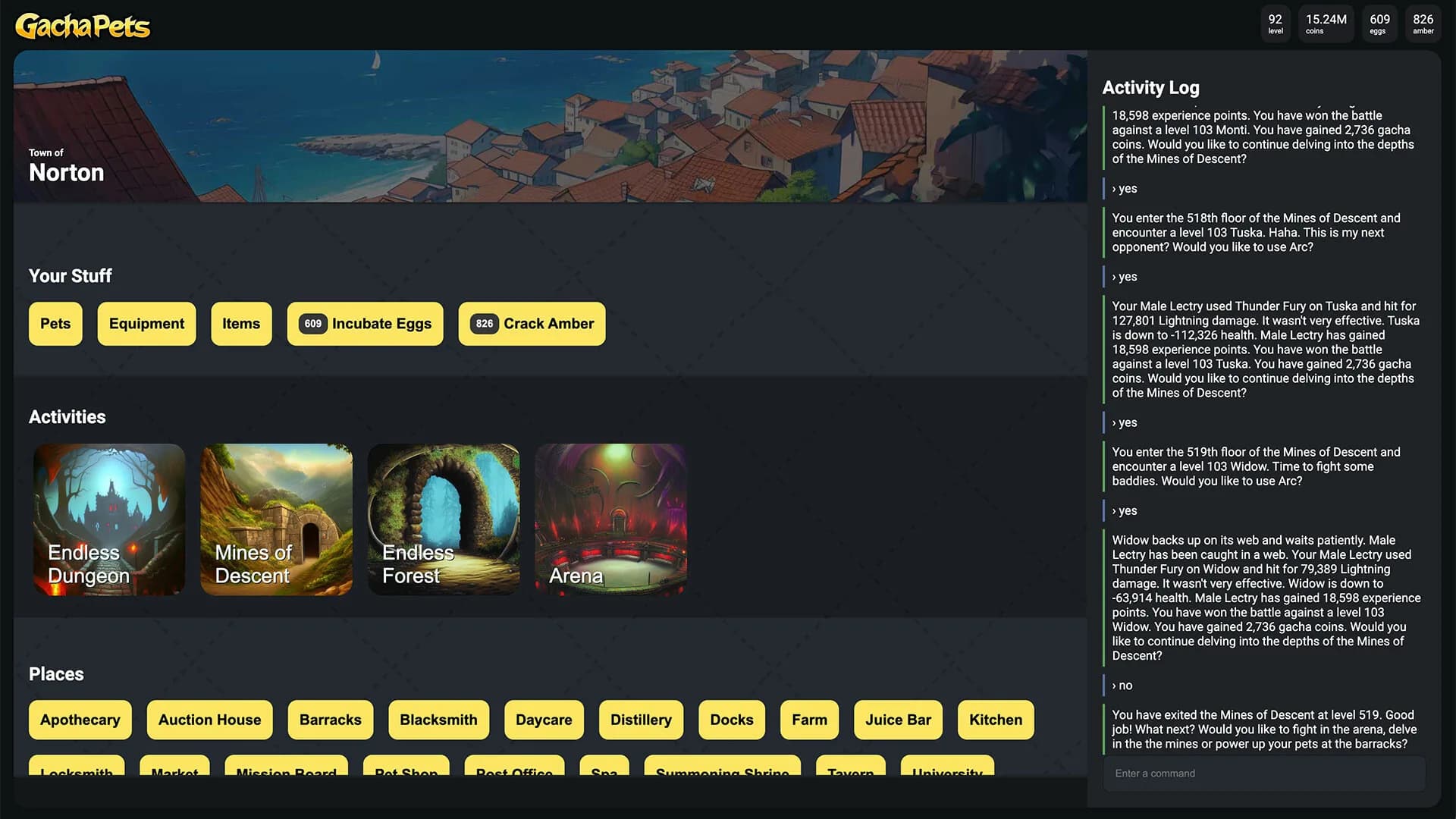Open the Blacksmith place
The width and height of the screenshot is (1456, 819).
click(439, 720)
